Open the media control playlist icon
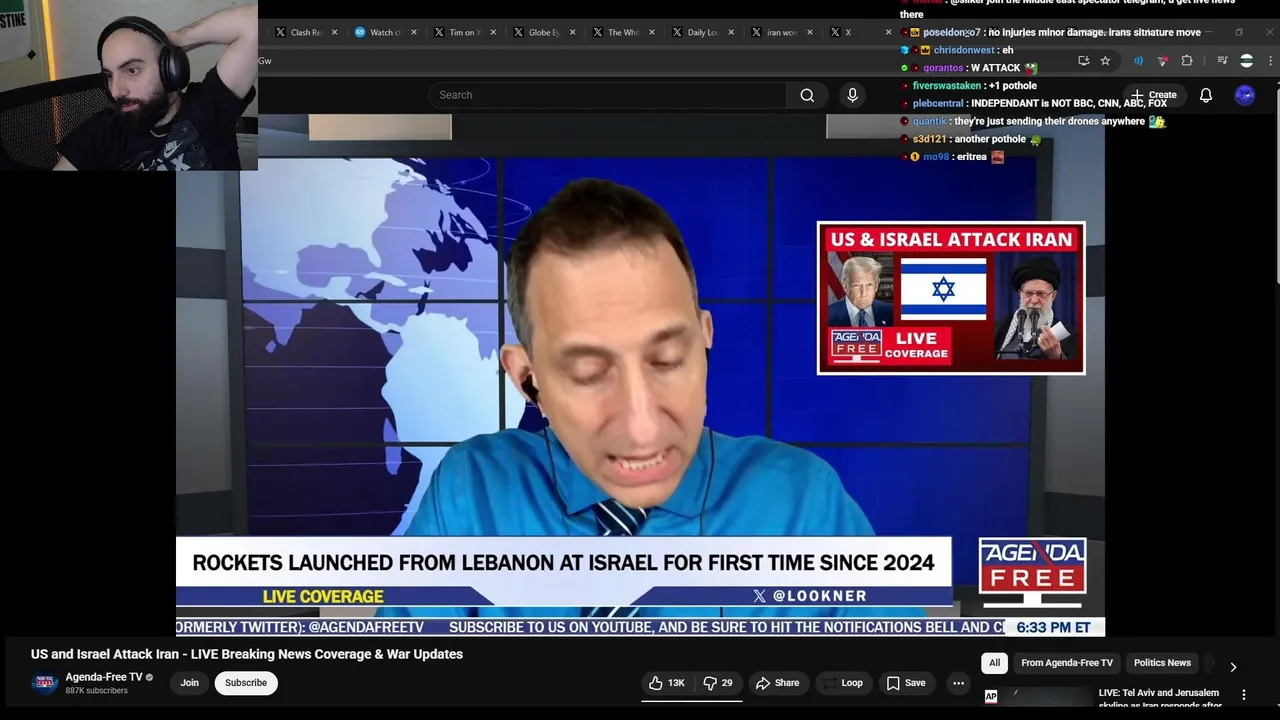 tap(1222, 61)
